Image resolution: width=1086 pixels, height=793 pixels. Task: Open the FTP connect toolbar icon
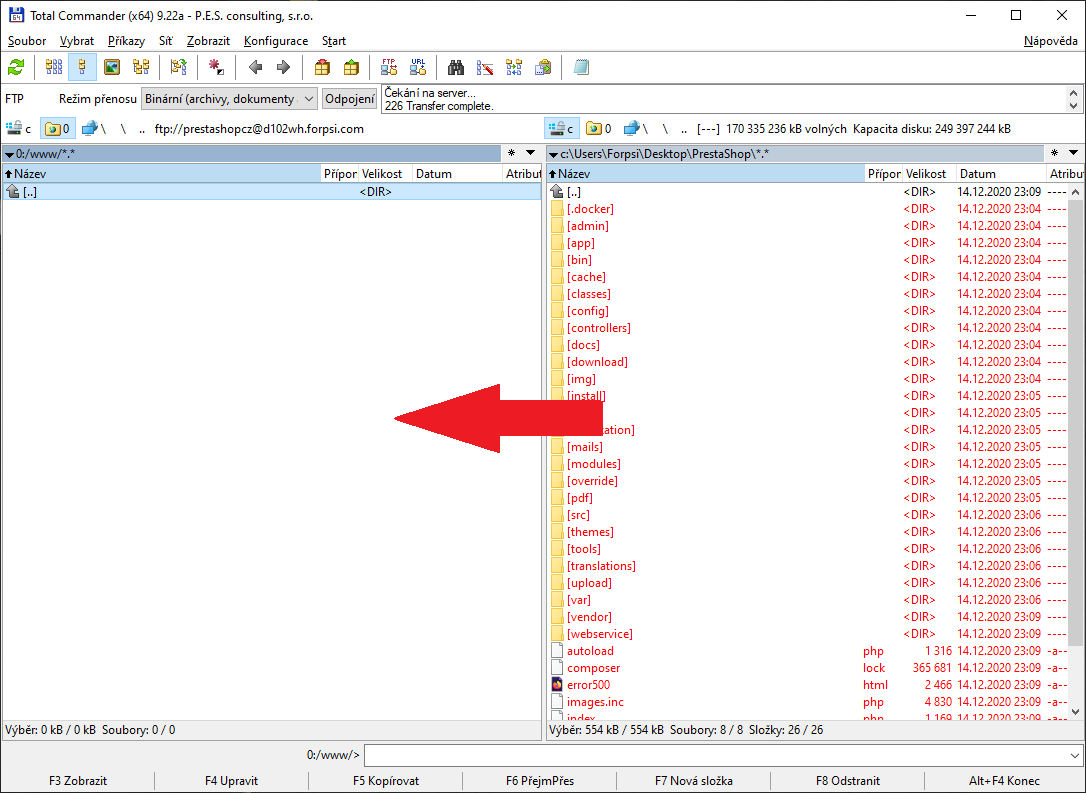389,67
